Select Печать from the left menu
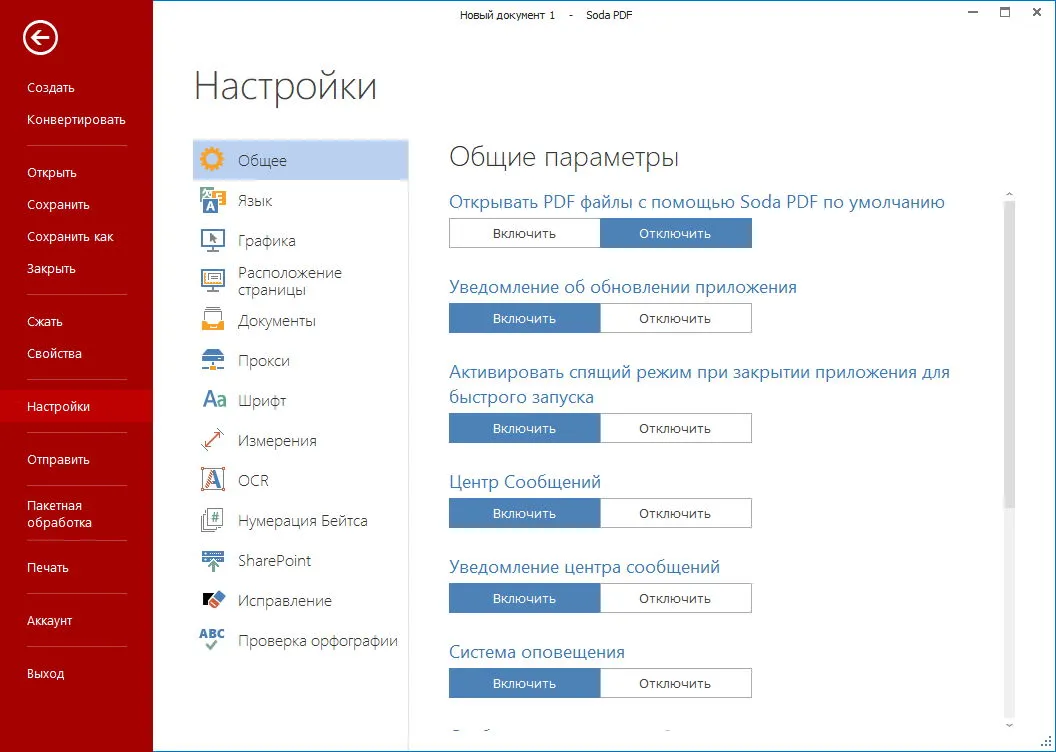1056x752 pixels. (x=48, y=568)
